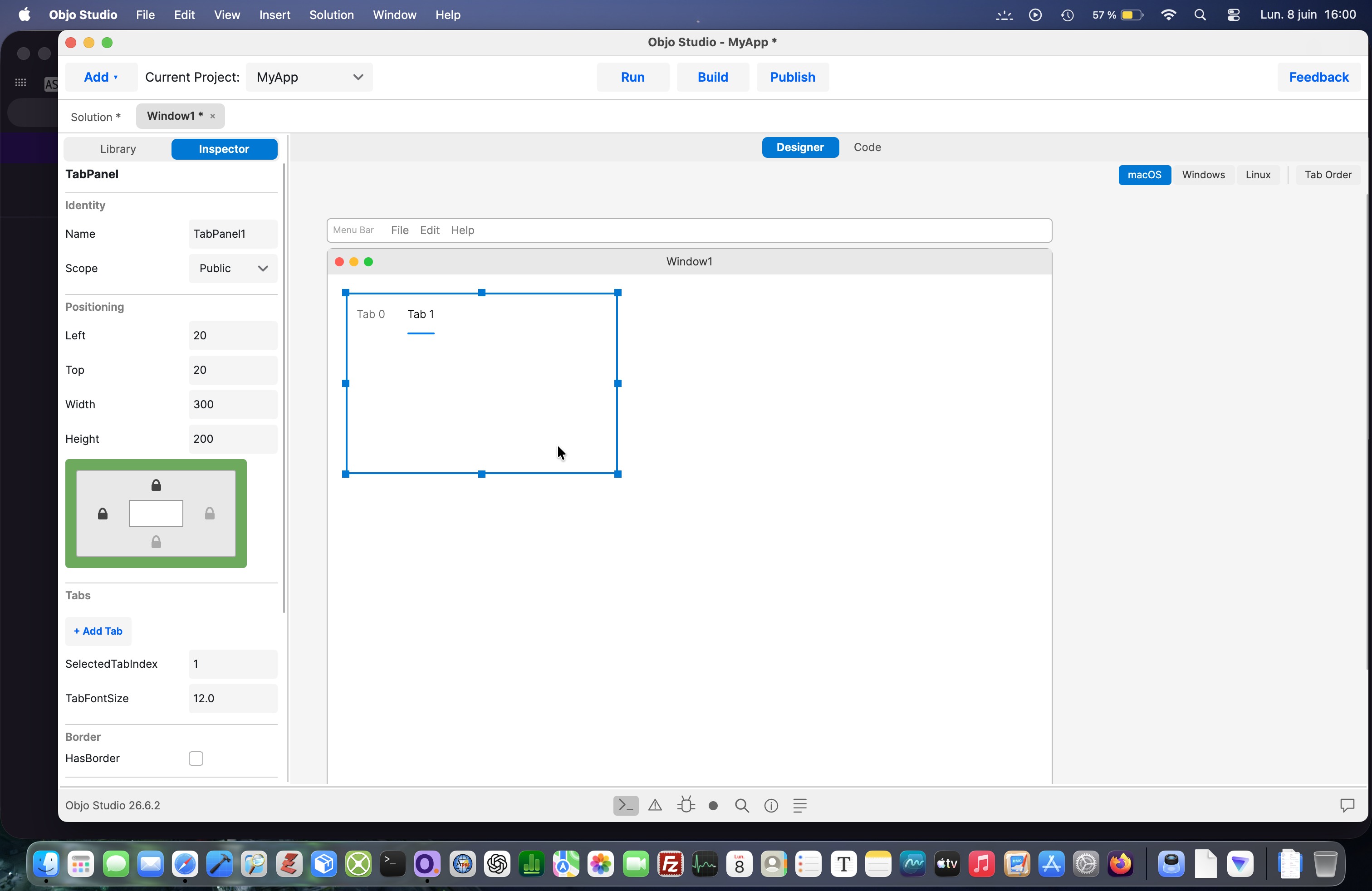Viewport: 1372px width, 891px height.
Task: Click Help in the designer Menu Bar
Action: pyautogui.click(x=462, y=230)
